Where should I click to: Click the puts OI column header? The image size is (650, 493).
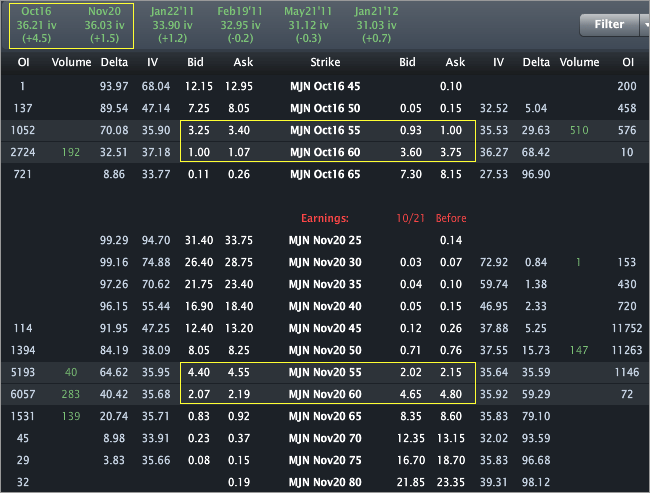tap(628, 62)
